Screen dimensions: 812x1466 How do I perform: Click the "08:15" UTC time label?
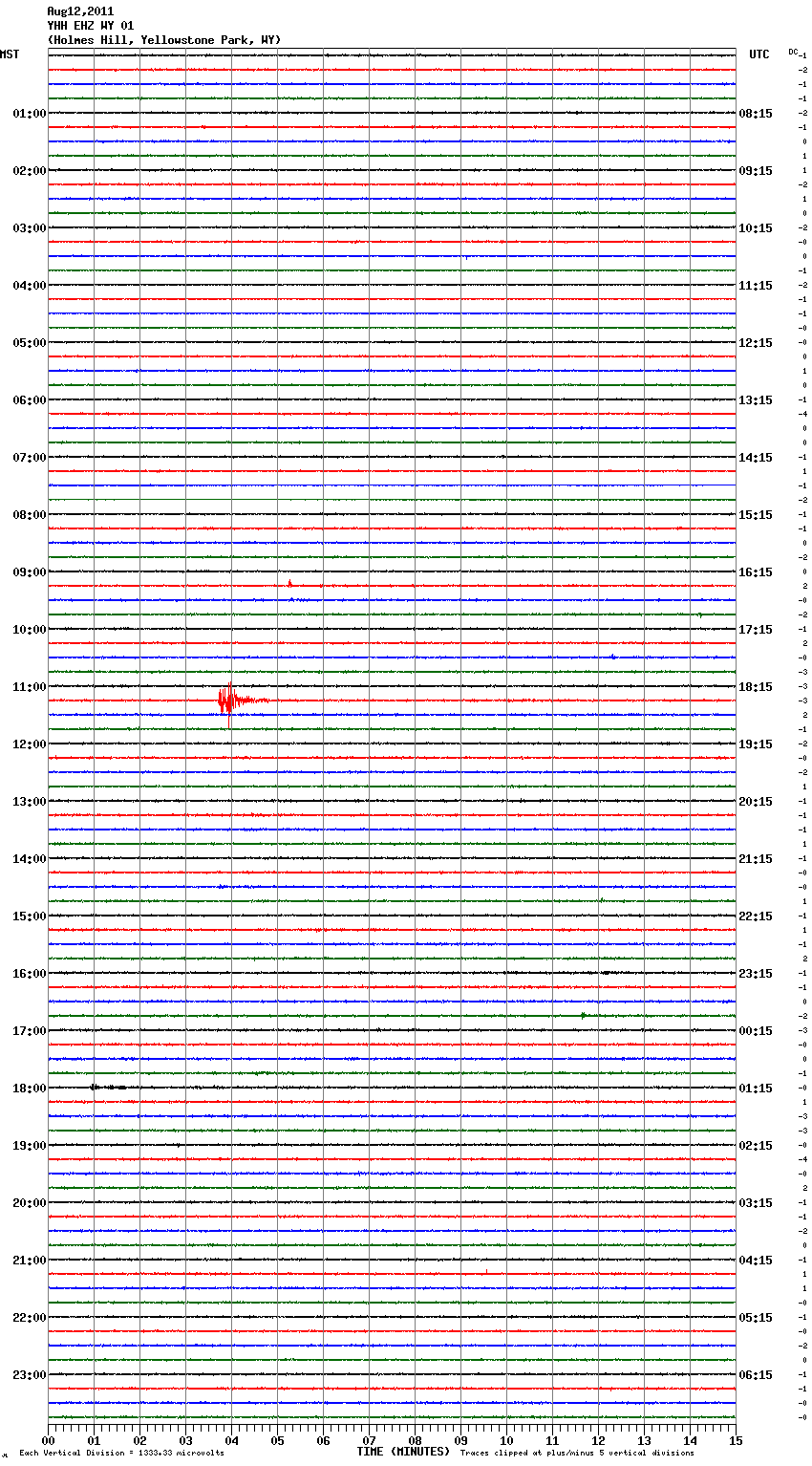pyautogui.click(x=756, y=114)
